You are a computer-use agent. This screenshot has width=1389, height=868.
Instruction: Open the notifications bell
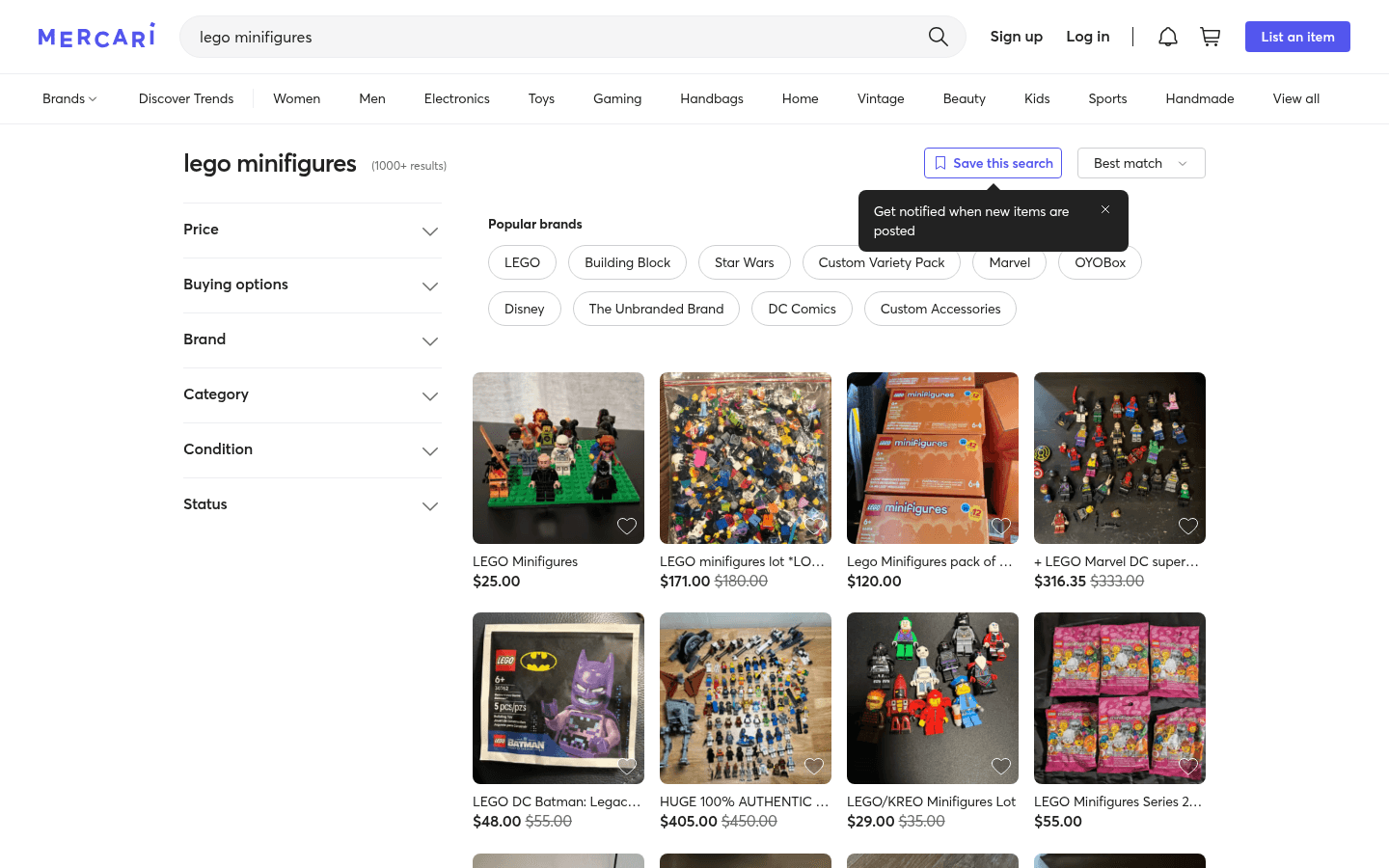click(1167, 37)
